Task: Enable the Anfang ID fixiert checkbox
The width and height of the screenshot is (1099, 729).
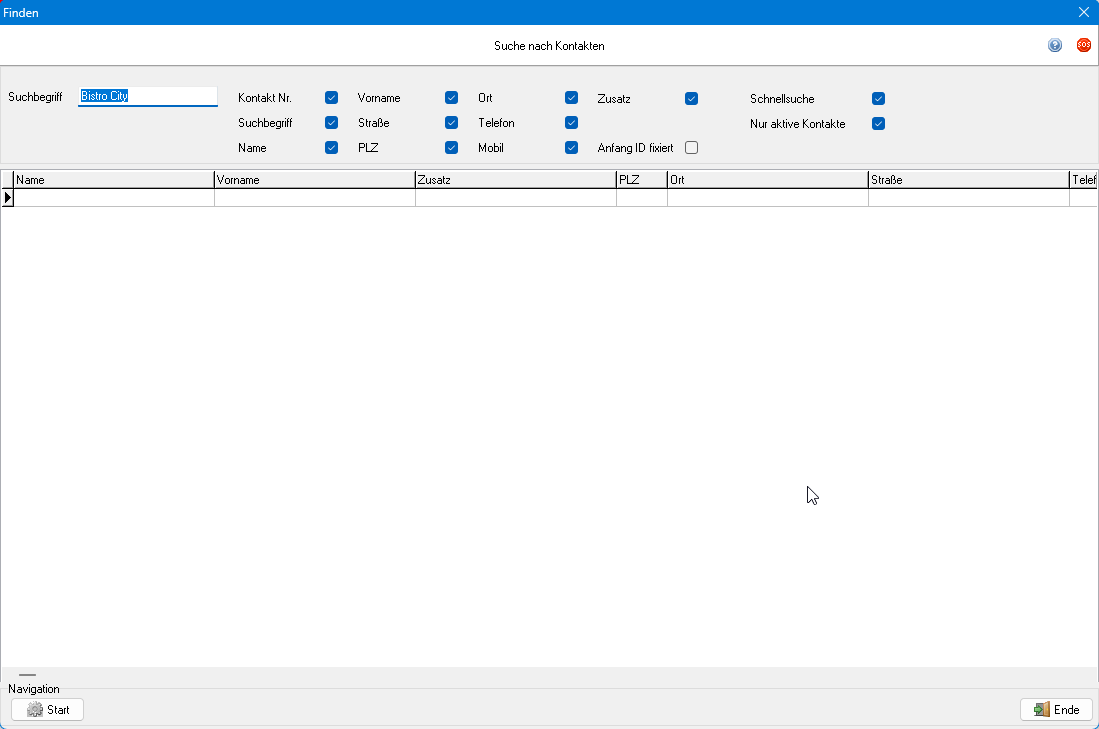Action: click(x=691, y=148)
